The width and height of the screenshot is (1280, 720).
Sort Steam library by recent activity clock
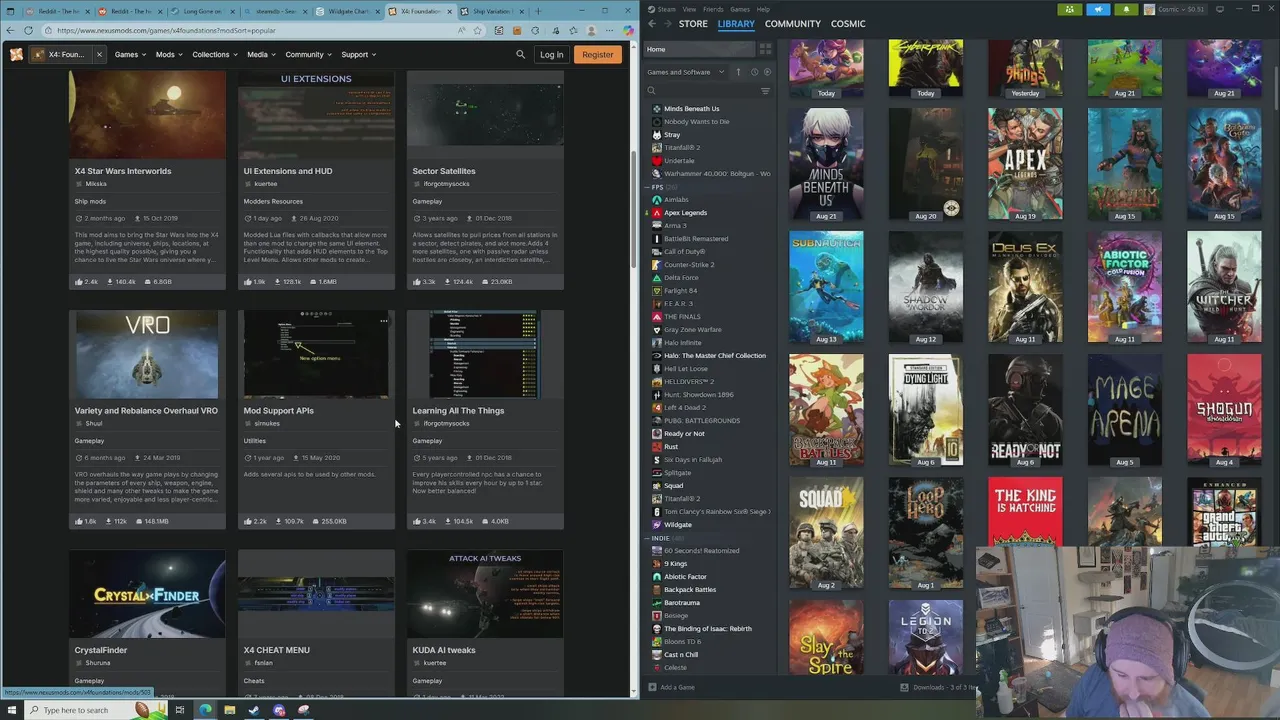click(754, 72)
